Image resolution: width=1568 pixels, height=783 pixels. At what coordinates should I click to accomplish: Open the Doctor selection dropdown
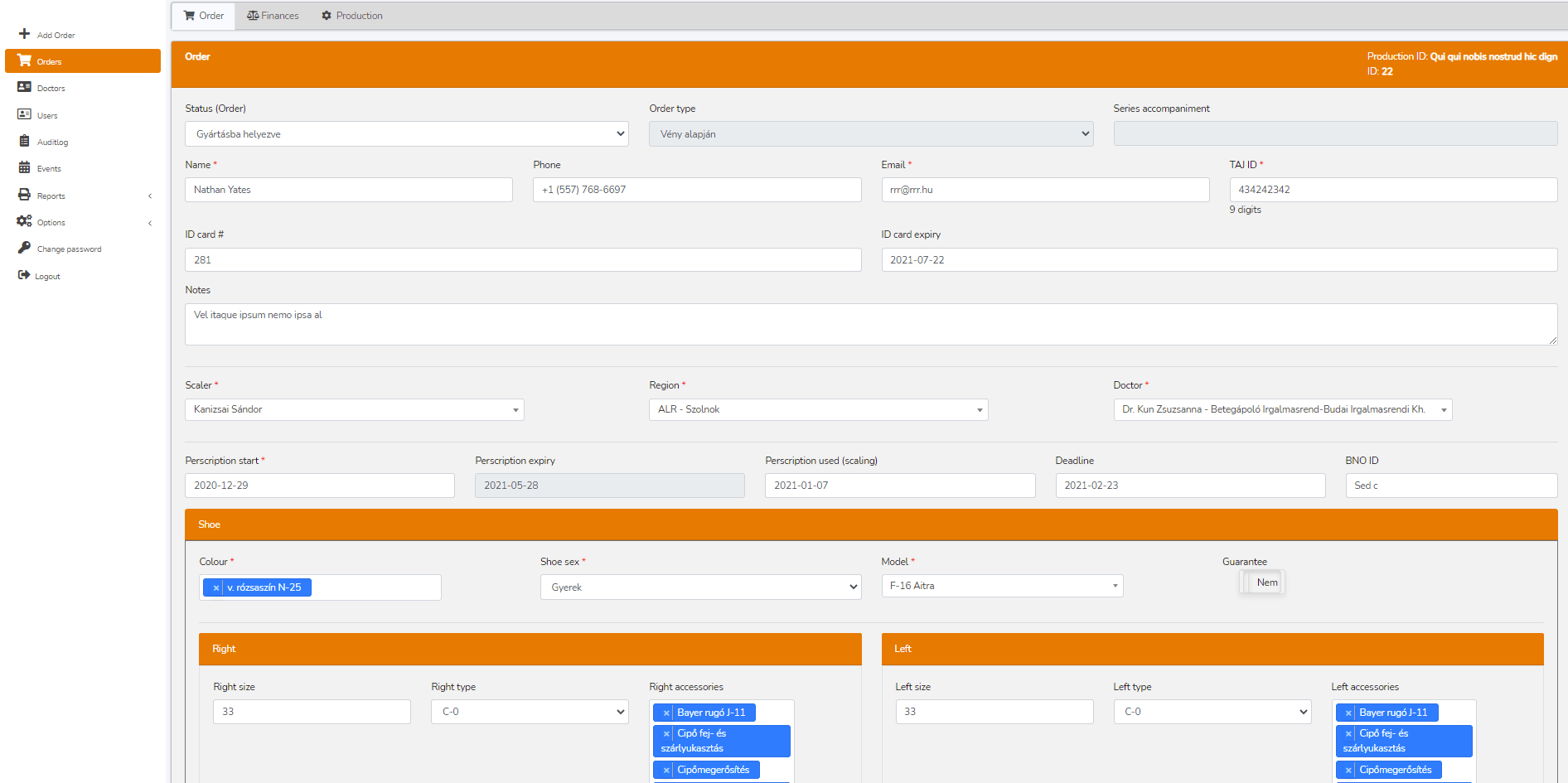1283,409
